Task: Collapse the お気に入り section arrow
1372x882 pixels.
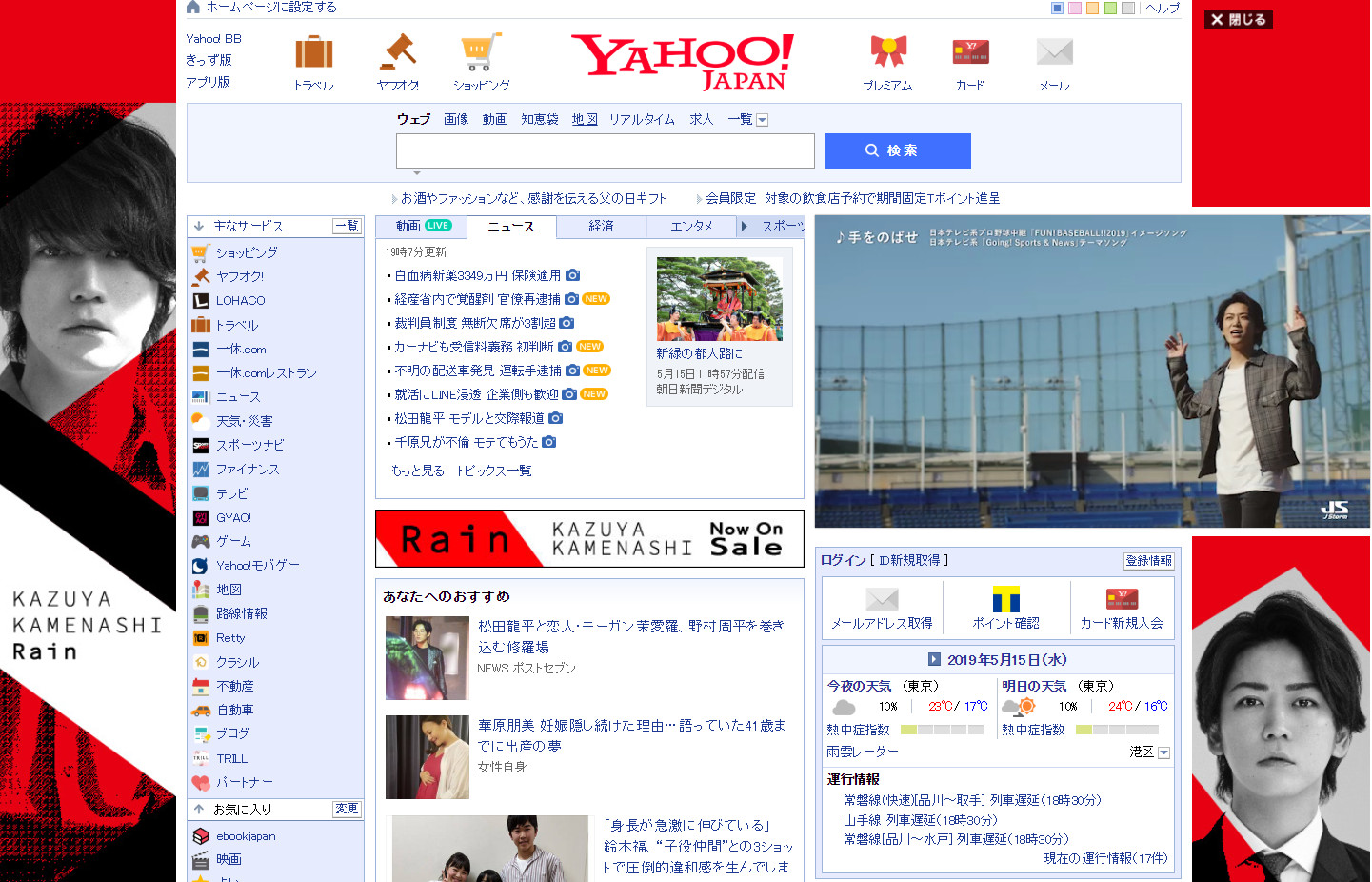Action: point(198,809)
